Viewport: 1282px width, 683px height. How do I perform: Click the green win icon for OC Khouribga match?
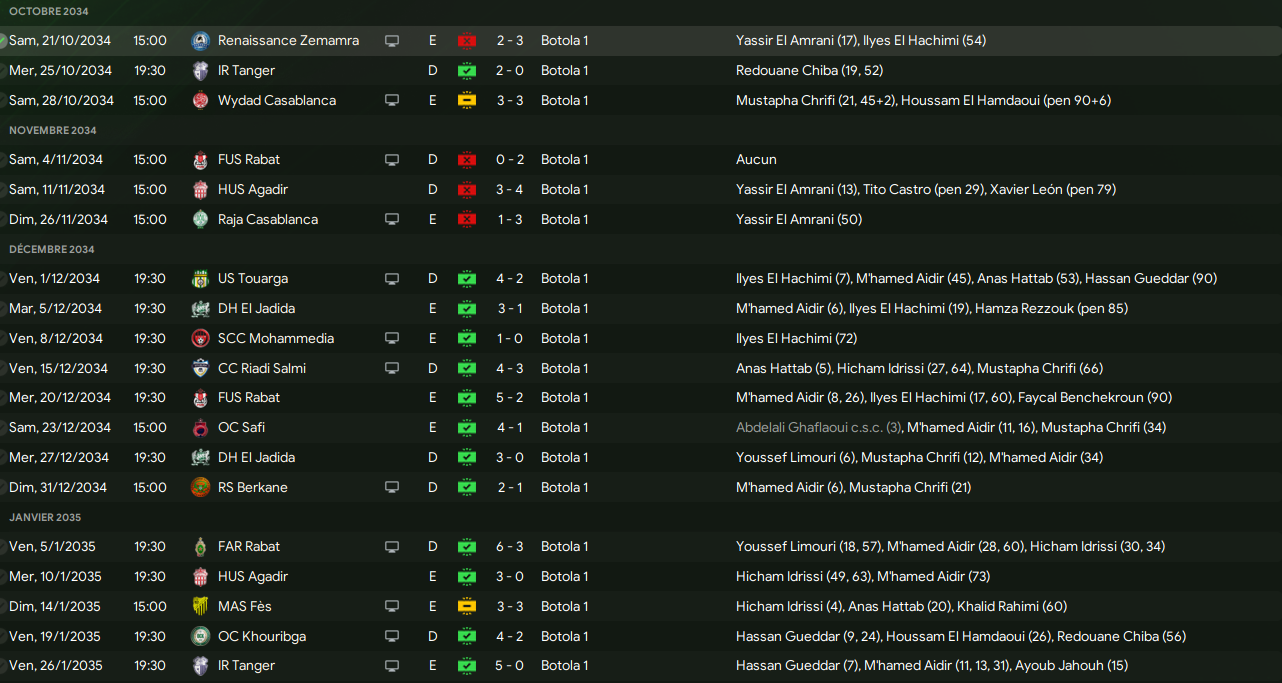coord(466,637)
